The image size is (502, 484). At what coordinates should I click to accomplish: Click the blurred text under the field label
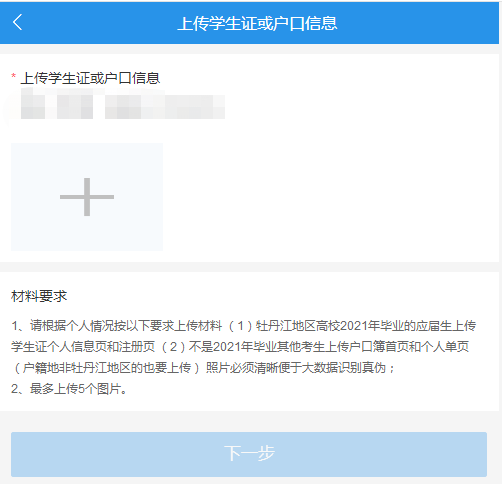pos(123,107)
